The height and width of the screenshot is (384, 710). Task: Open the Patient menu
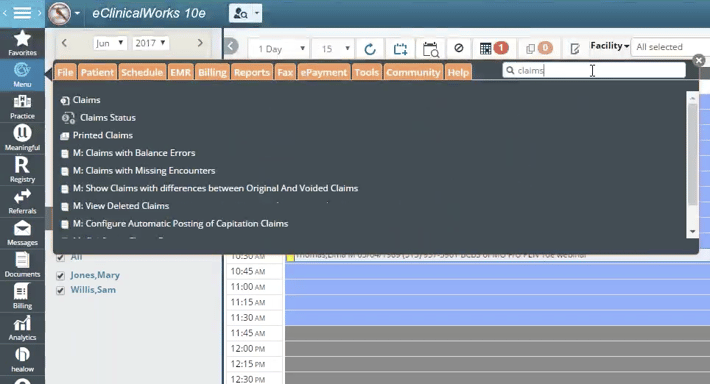coord(97,72)
